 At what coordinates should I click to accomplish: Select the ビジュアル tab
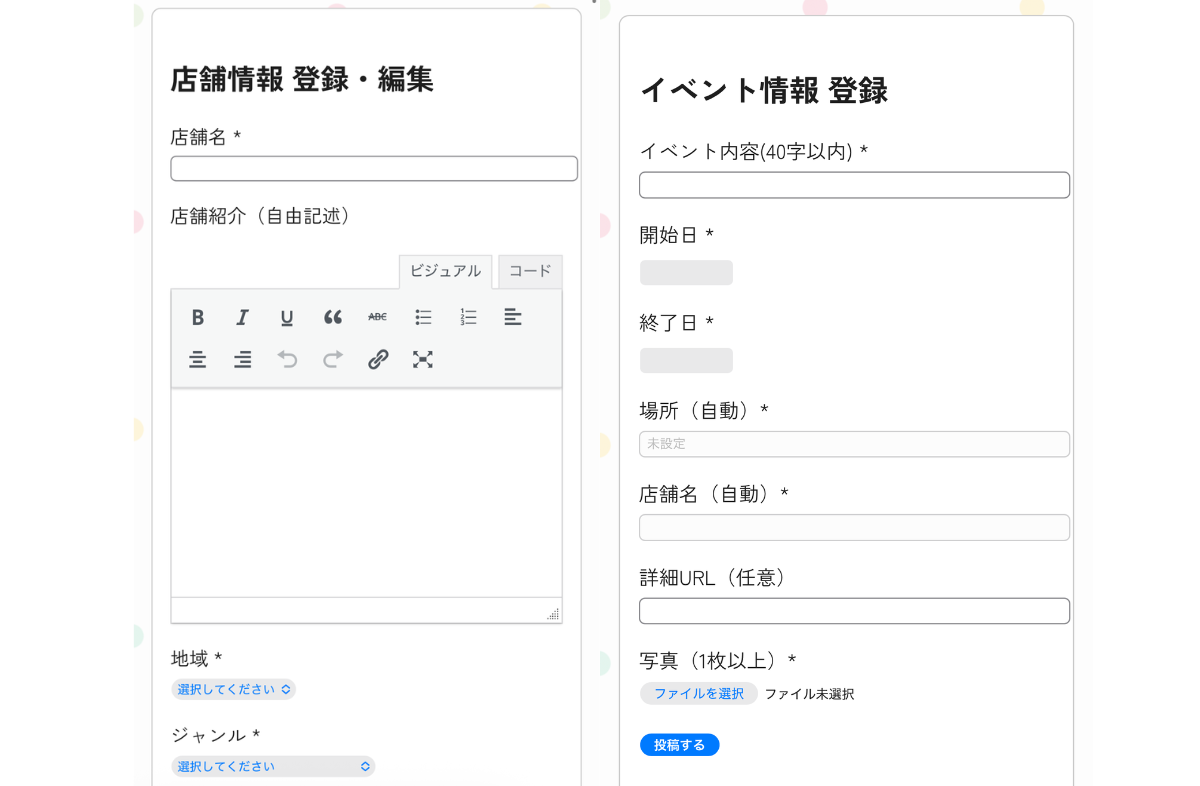(x=444, y=271)
